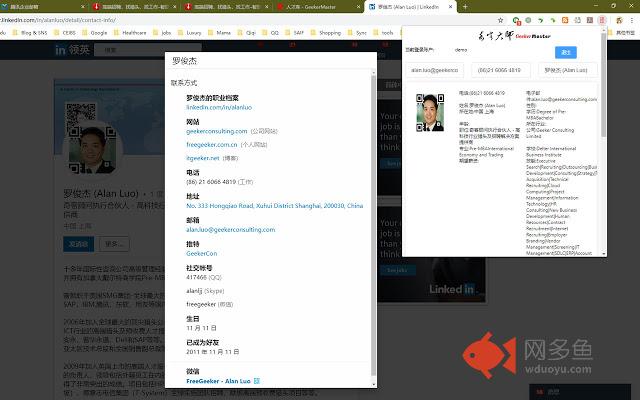The image size is (640, 400).
Task: Click the orange RSS extension icon in toolbar
Action: tap(565, 20)
